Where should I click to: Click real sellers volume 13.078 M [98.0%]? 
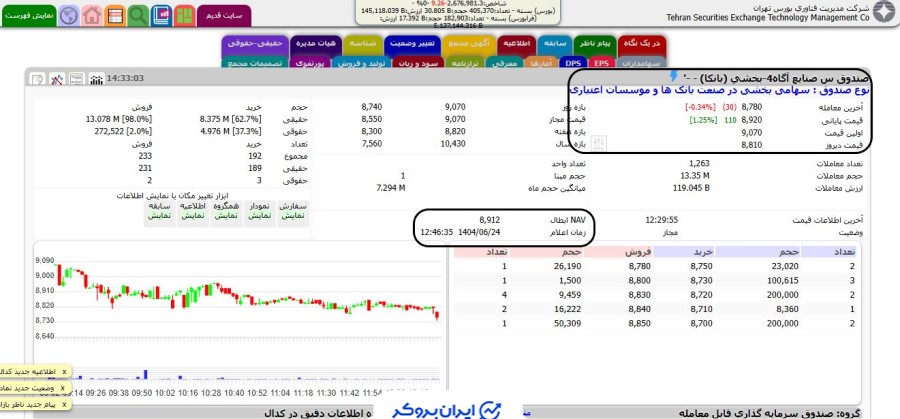(x=119, y=119)
